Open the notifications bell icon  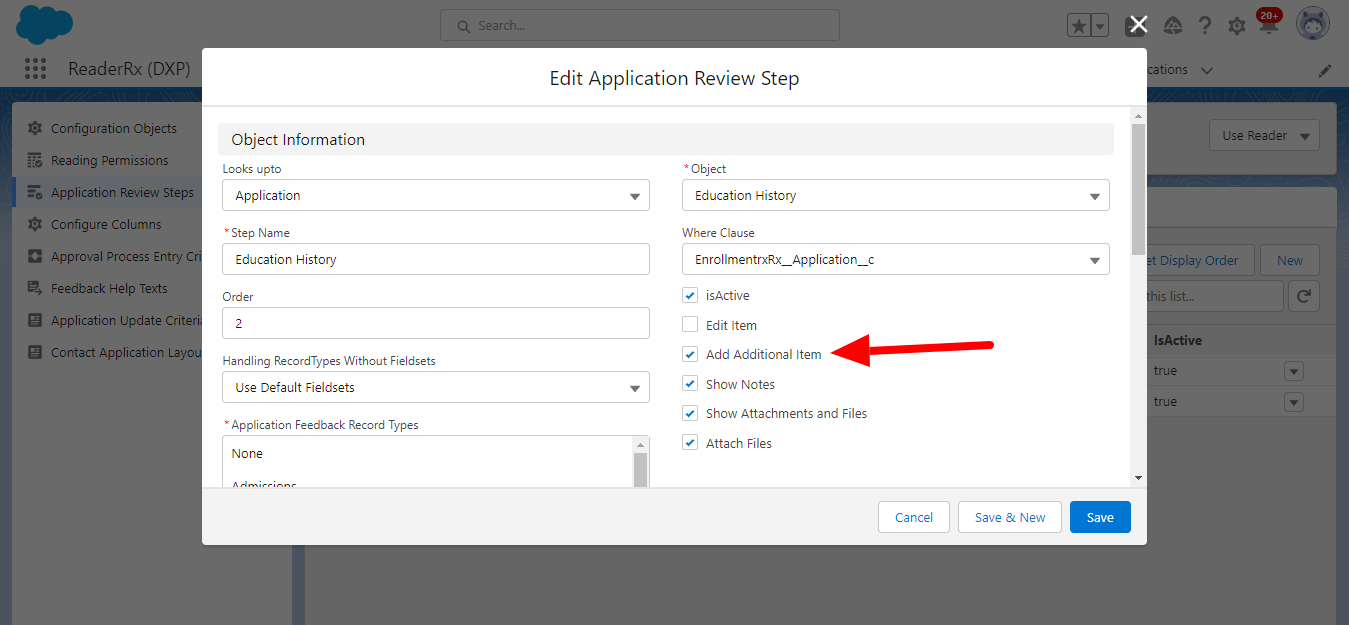(1268, 26)
